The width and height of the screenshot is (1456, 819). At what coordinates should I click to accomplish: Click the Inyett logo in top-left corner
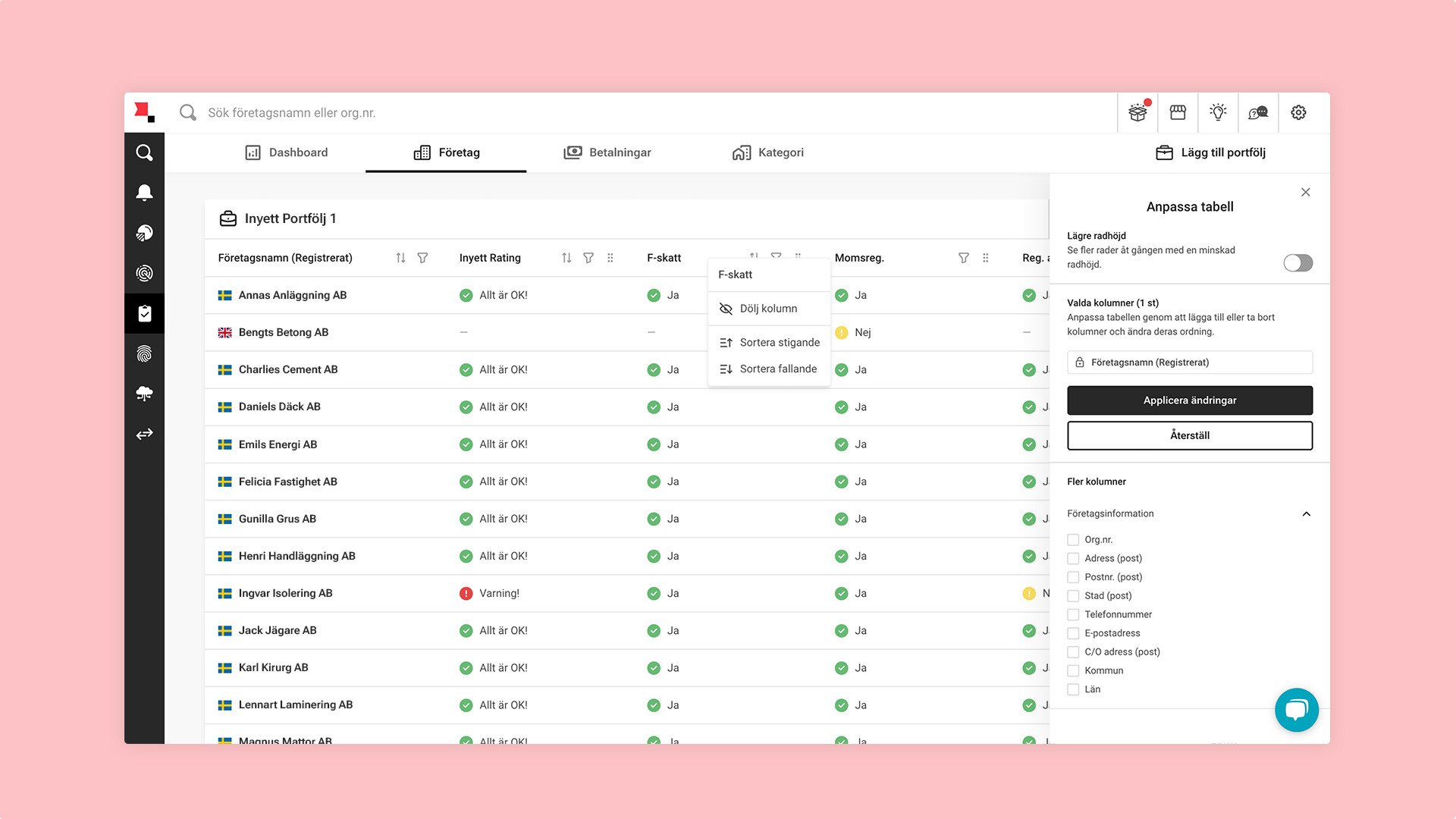[x=144, y=112]
